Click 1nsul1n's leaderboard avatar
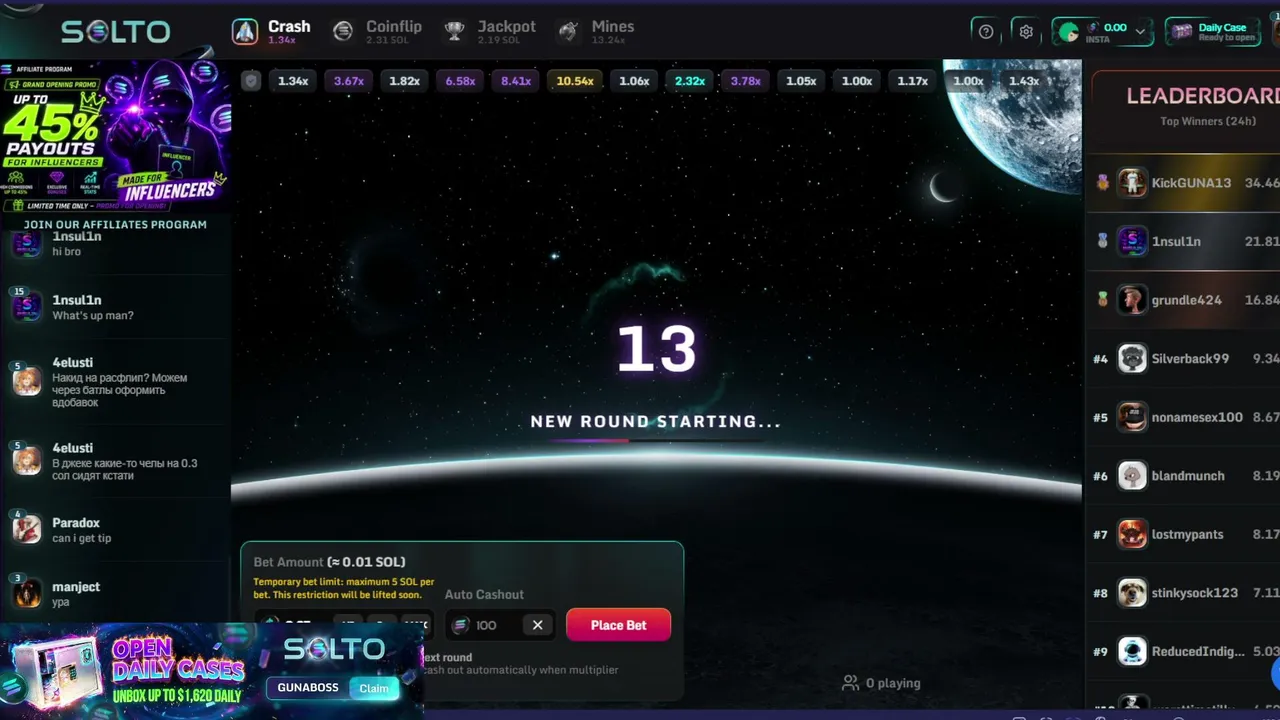Image resolution: width=1280 pixels, height=720 pixels. [1132, 241]
